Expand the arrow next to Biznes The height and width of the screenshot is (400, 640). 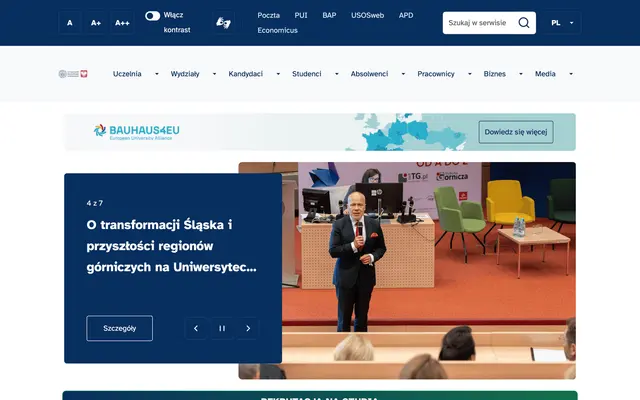tap(521, 74)
